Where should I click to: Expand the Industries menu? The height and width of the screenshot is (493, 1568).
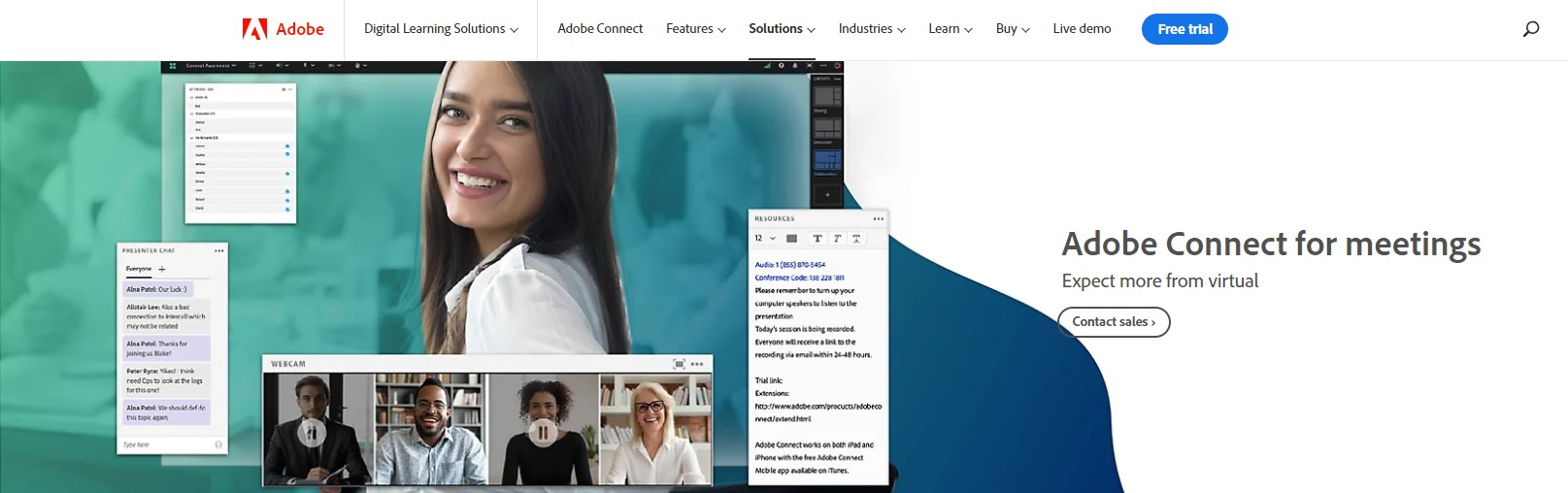tap(872, 29)
